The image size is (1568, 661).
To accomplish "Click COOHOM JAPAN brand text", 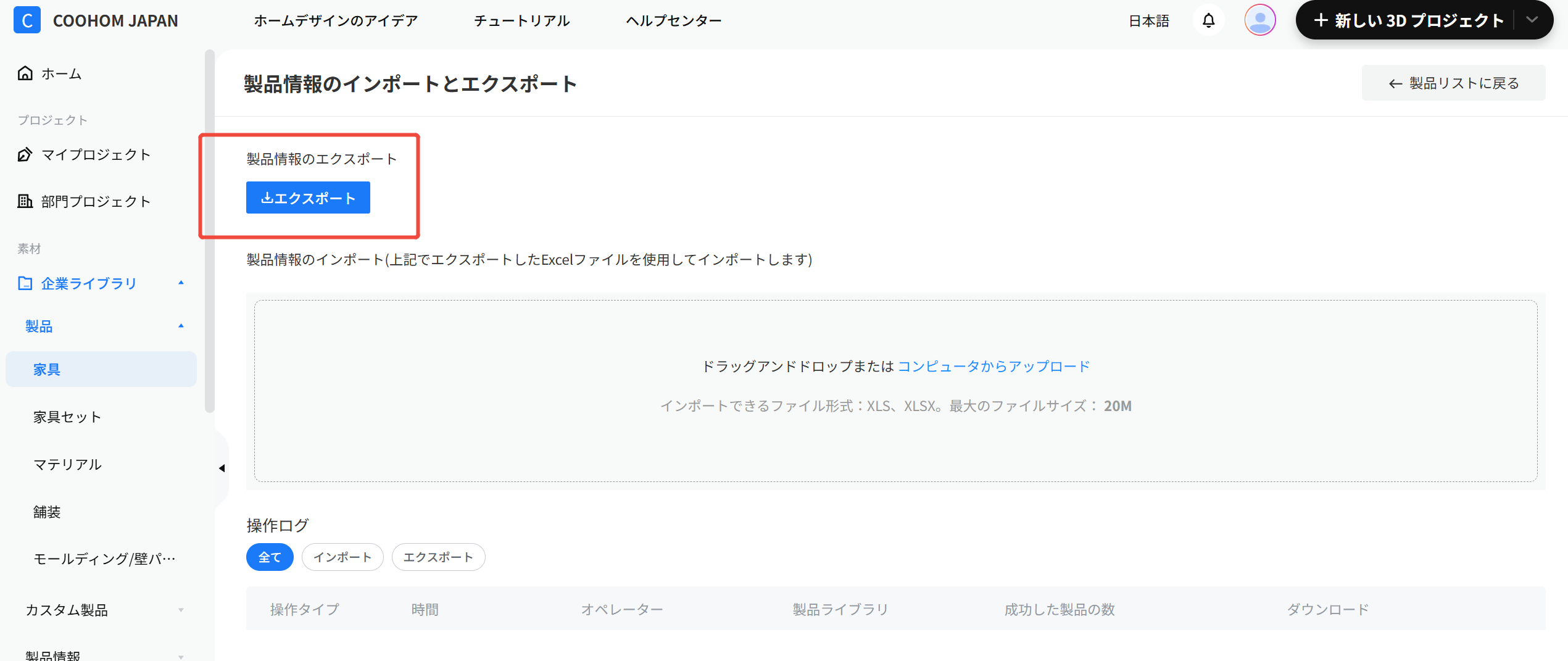I will (x=115, y=21).
